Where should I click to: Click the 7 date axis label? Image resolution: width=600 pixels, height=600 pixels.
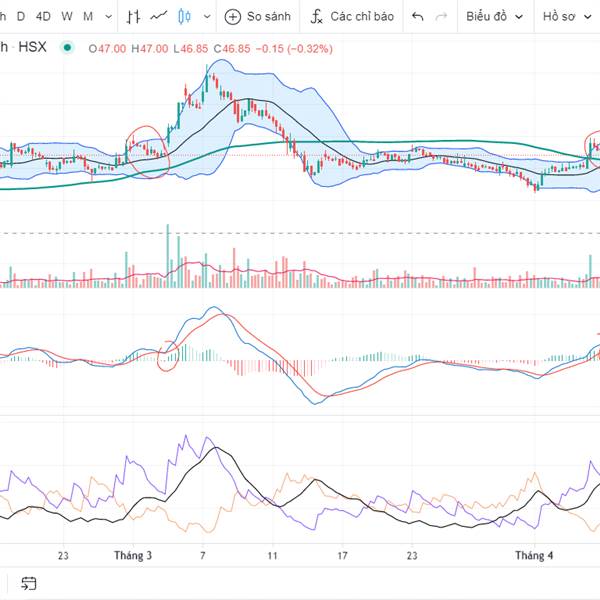203,556
